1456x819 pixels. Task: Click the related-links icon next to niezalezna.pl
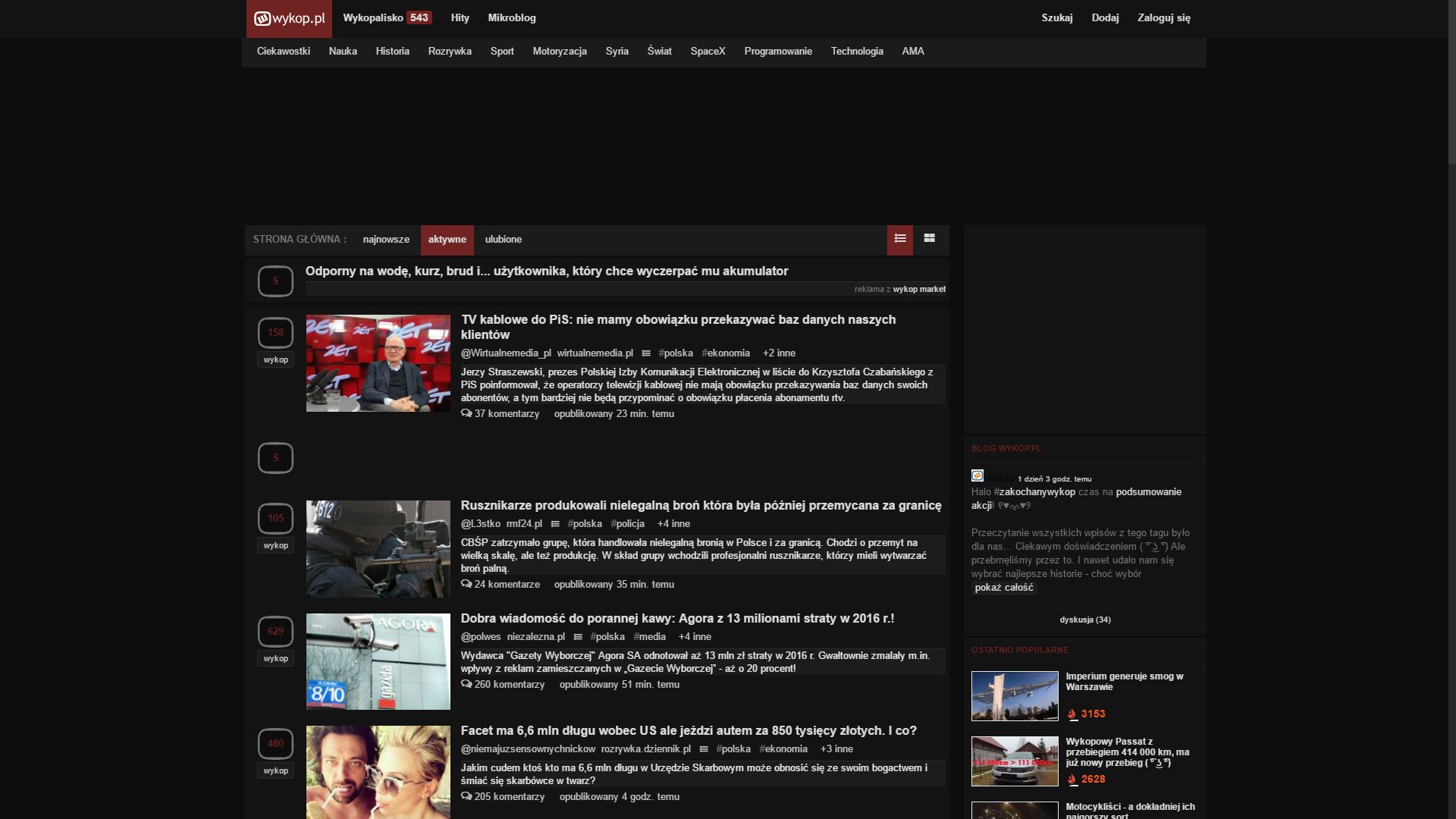click(578, 637)
